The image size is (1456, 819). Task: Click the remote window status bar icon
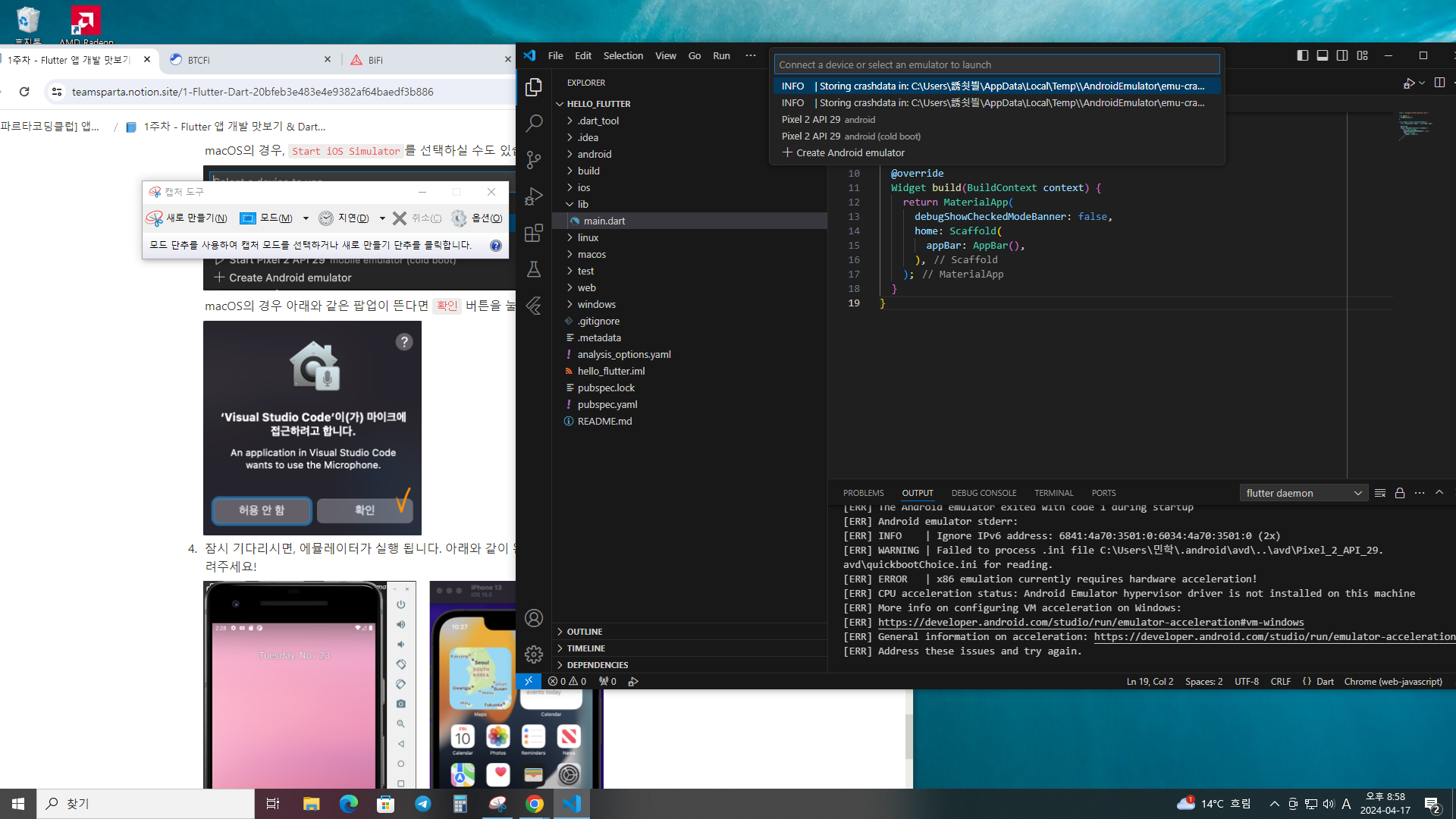tap(529, 681)
